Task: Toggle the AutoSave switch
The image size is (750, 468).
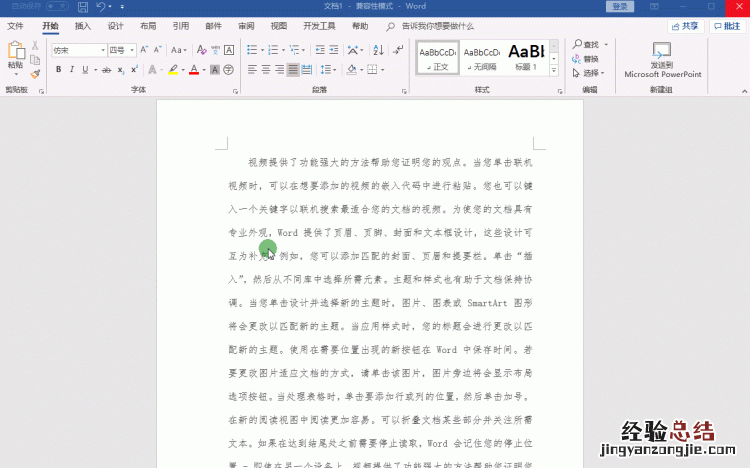Action: coord(58,6)
